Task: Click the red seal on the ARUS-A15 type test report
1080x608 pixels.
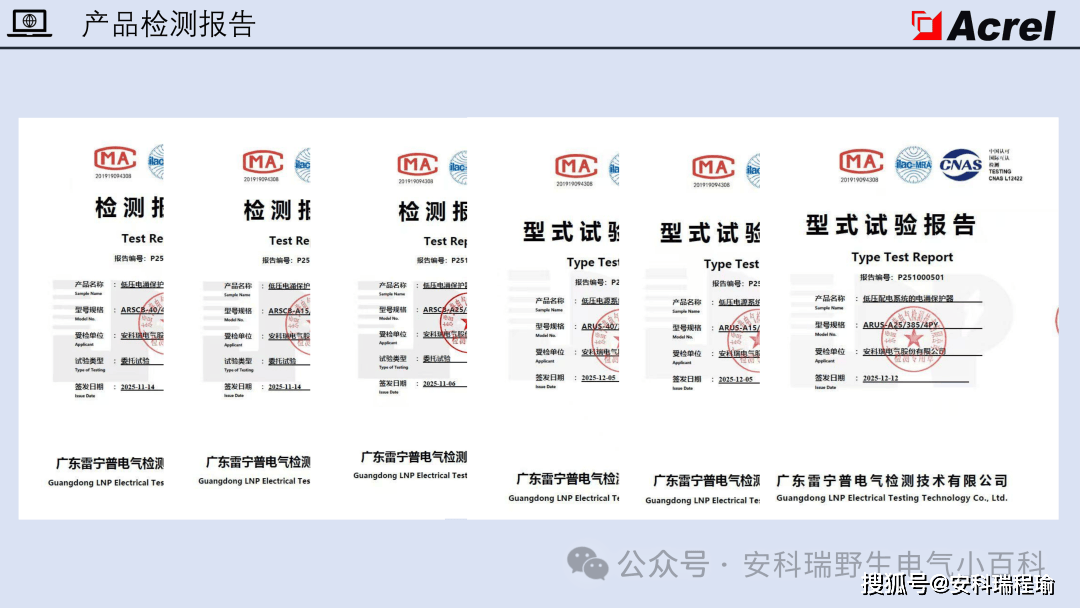Action: coord(745,342)
